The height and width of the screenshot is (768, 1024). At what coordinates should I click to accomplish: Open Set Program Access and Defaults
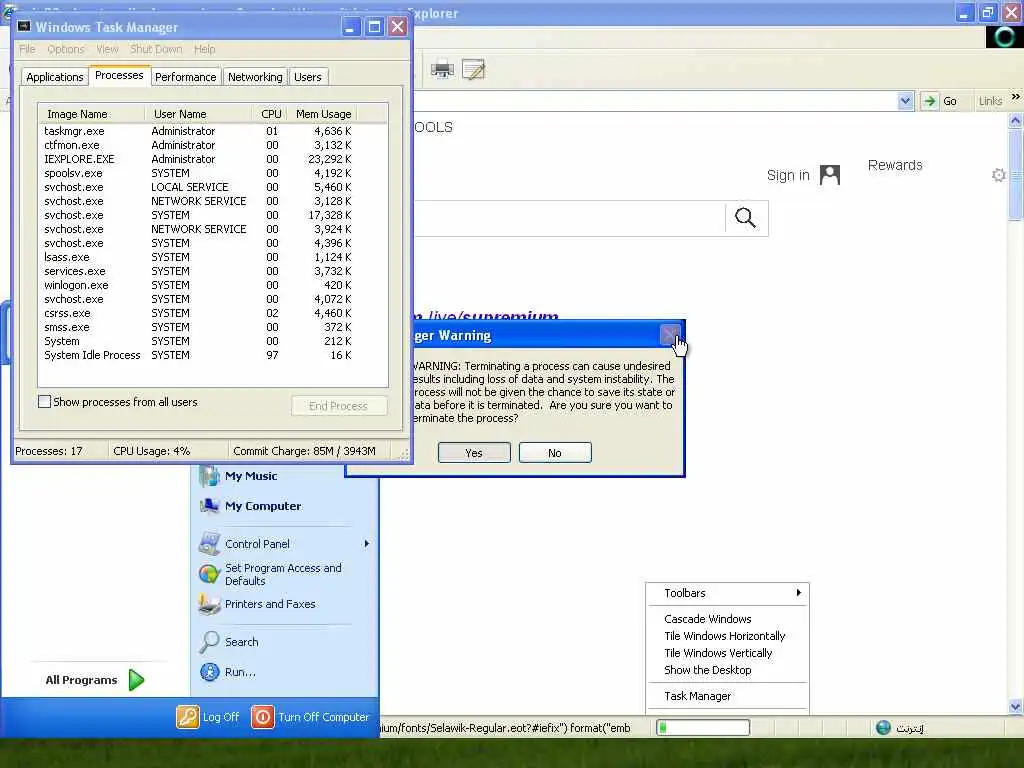tap(284, 574)
